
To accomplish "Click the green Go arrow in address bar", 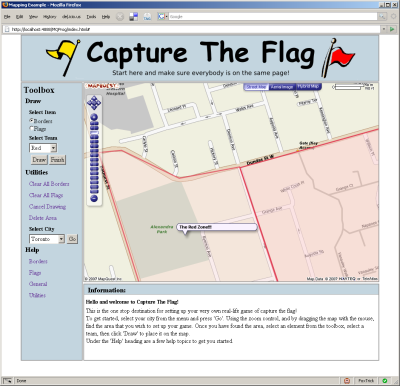I will (x=392, y=29).
